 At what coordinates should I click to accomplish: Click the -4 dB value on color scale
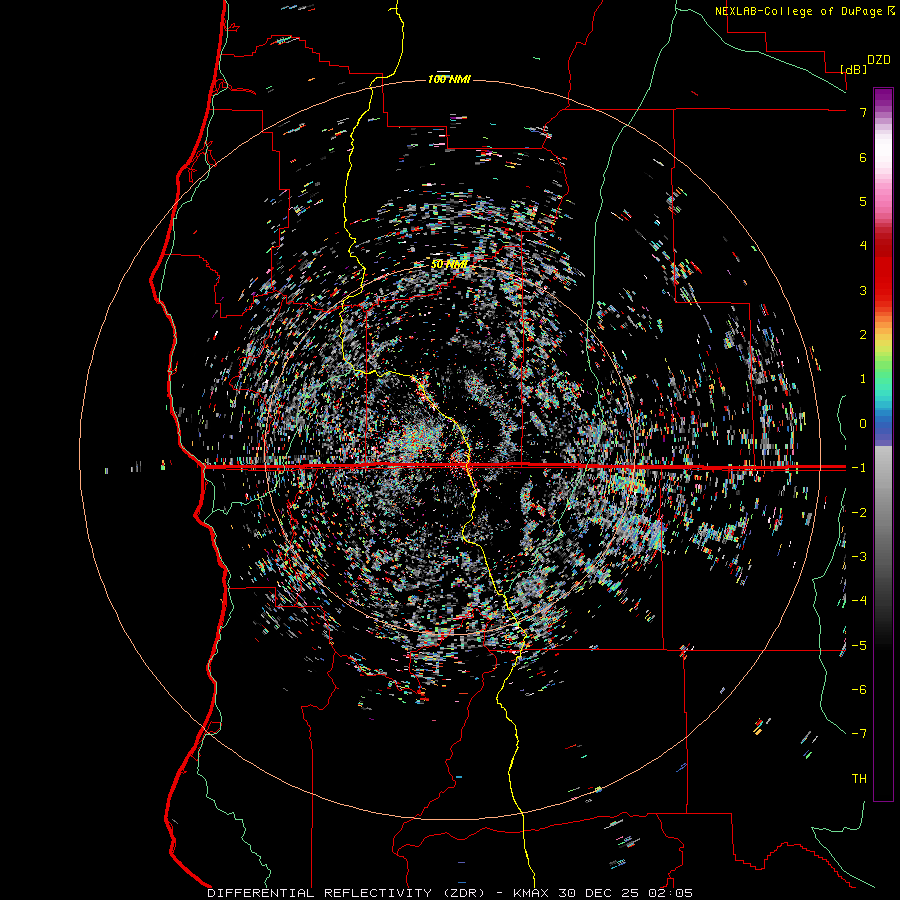pos(859,601)
